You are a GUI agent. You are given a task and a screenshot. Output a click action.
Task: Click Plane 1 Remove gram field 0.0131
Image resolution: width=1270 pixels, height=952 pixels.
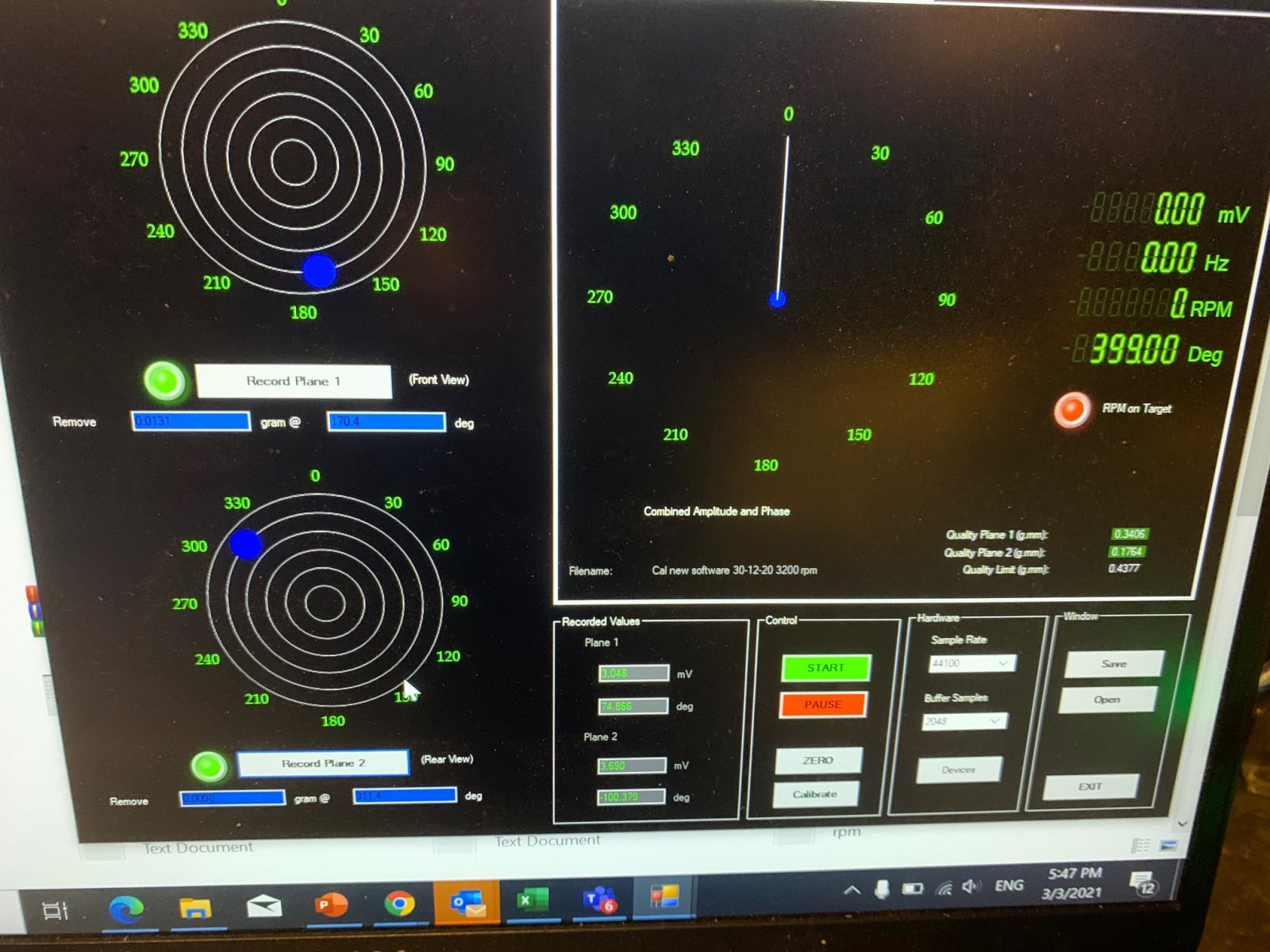pyautogui.click(x=190, y=421)
